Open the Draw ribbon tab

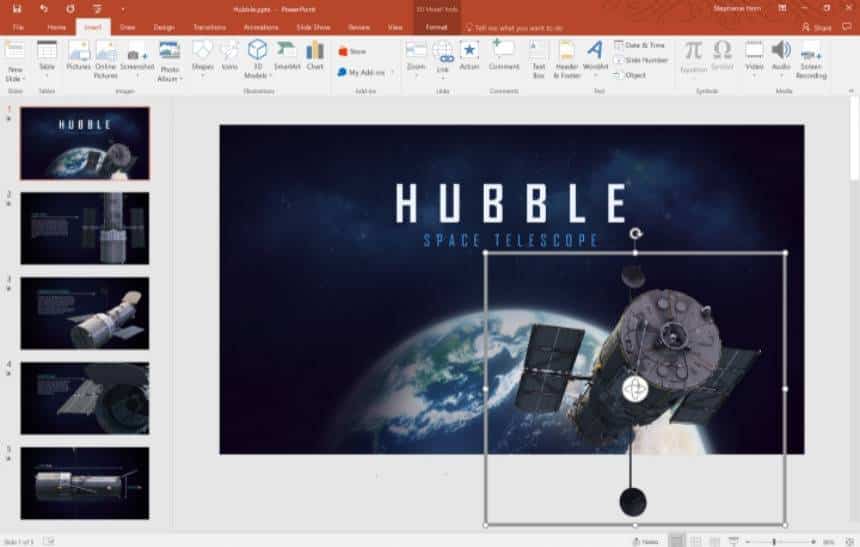point(127,27)
